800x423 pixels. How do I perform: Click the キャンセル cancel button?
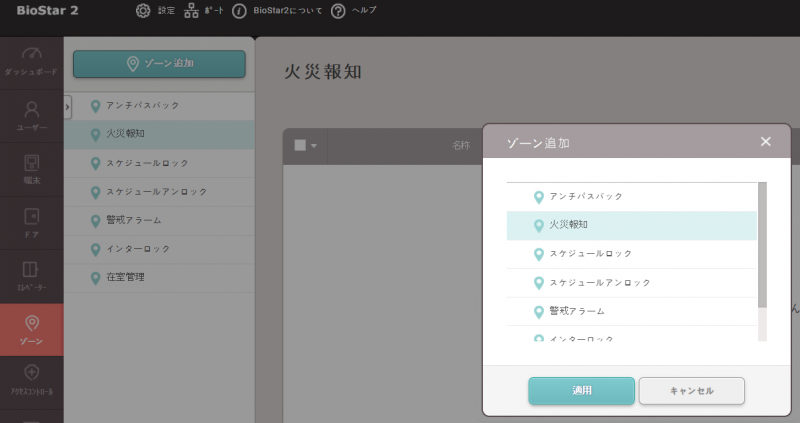691,390
